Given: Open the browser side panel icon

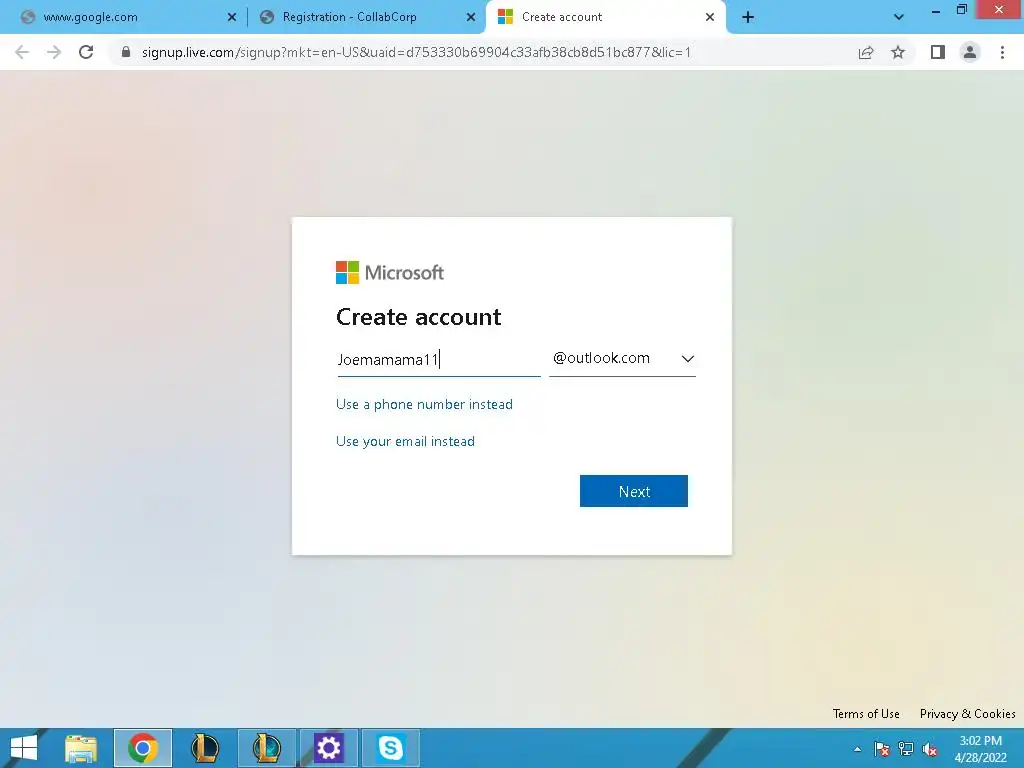Looking at the screenshot, I should click(938, 52).
